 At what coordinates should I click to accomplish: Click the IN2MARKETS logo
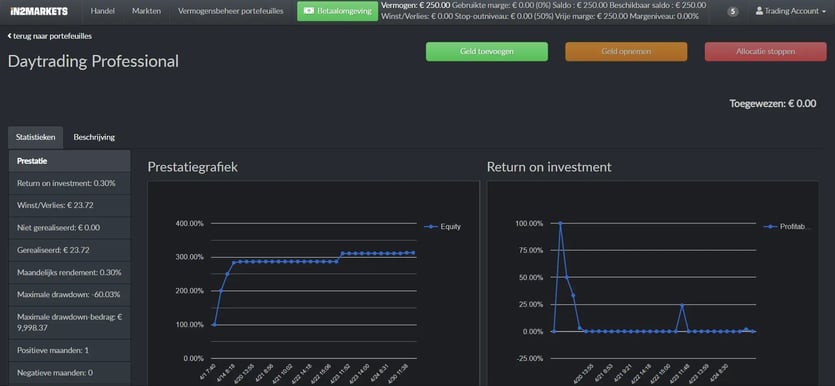(x=39, y=11)
